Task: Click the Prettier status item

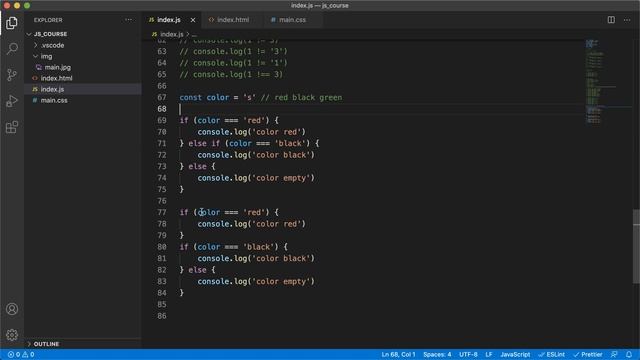Action: click(588, 354)
